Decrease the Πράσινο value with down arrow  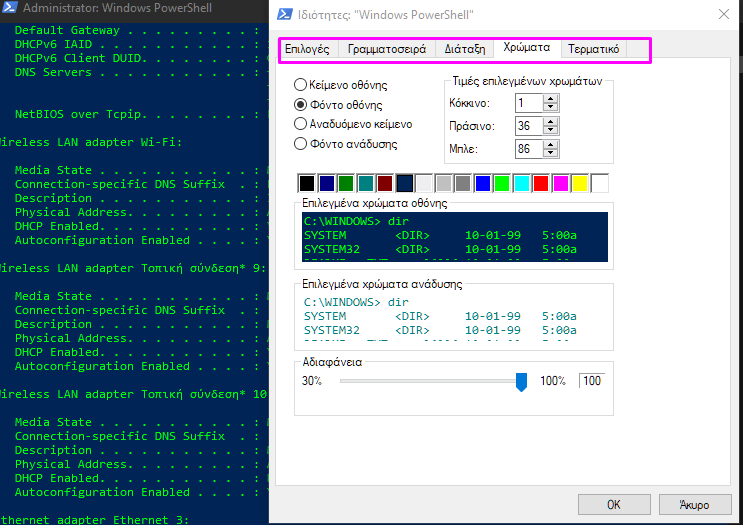[550, 130]
